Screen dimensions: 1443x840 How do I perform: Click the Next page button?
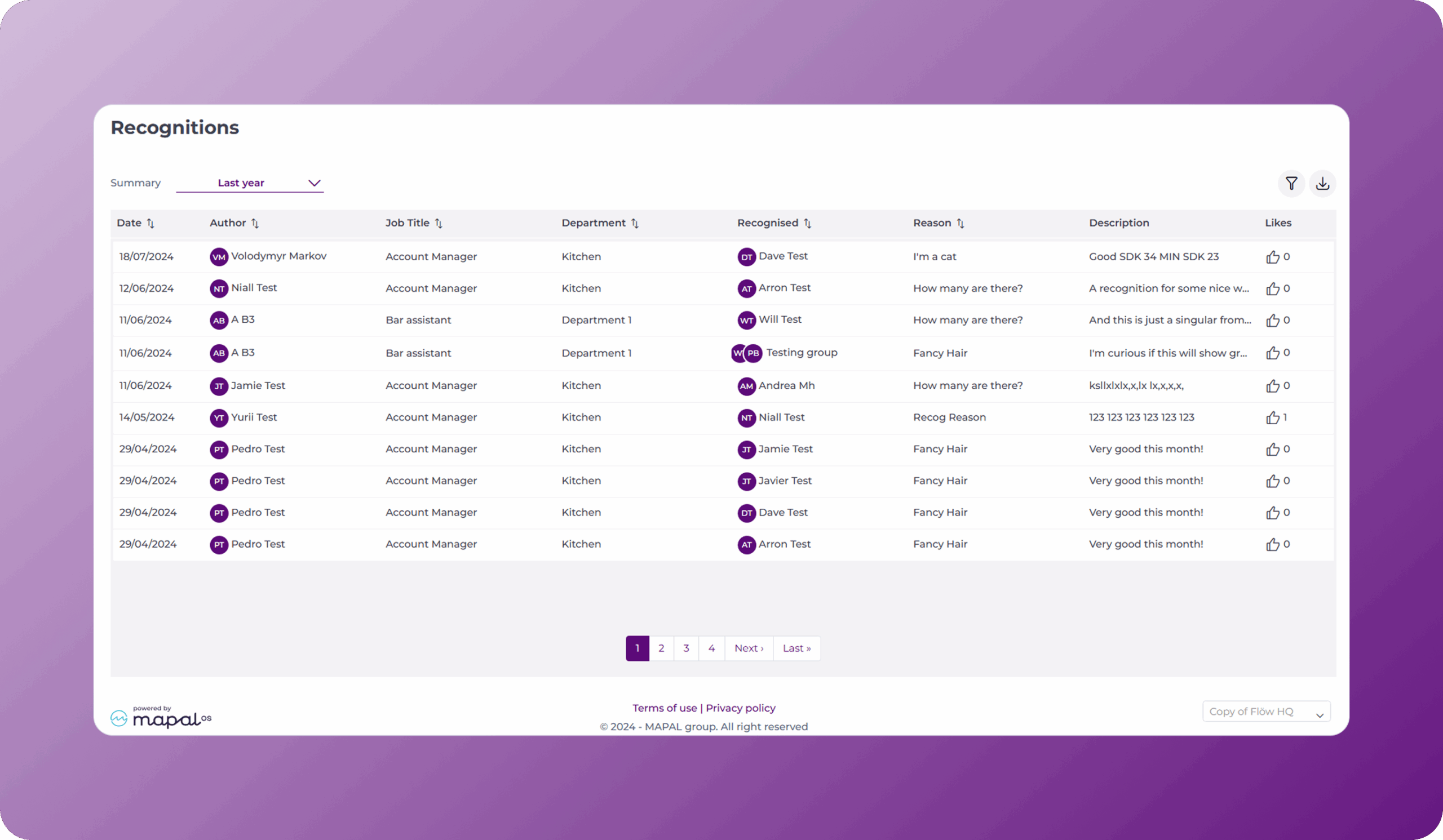[x=749, y=648]
